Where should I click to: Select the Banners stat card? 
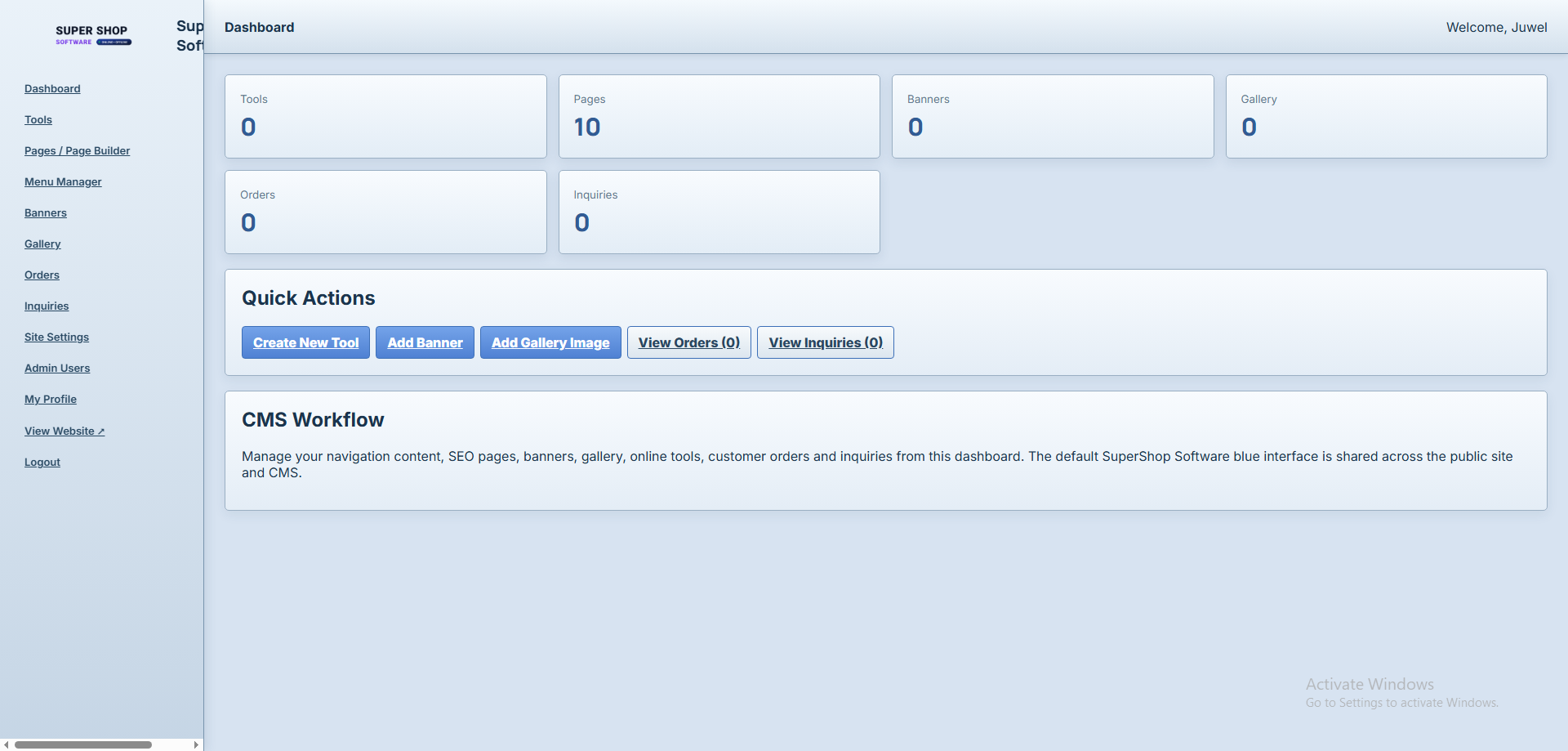(x=1053, y=117)
